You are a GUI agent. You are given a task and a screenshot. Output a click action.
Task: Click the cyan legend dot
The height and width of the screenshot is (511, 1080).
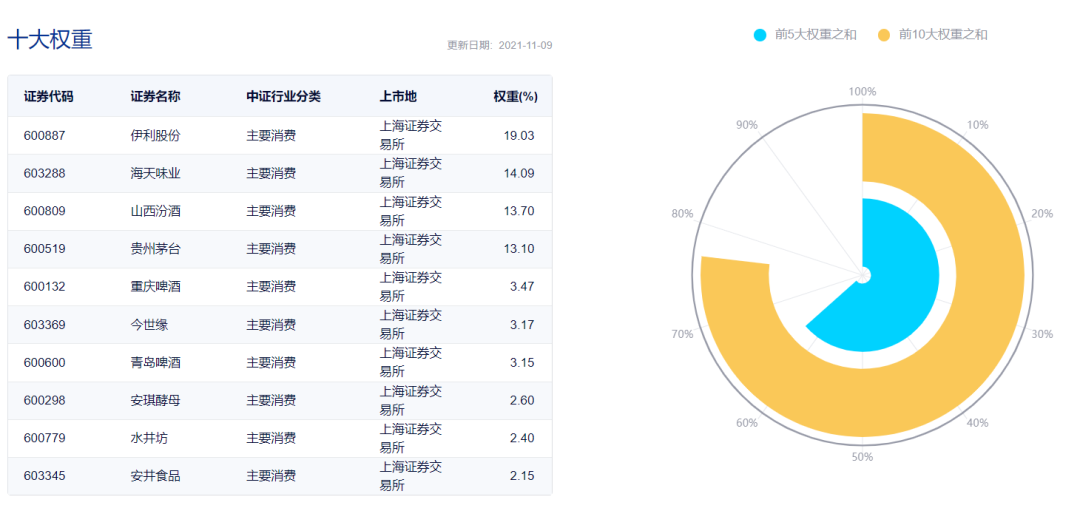(x=760, y=34)
